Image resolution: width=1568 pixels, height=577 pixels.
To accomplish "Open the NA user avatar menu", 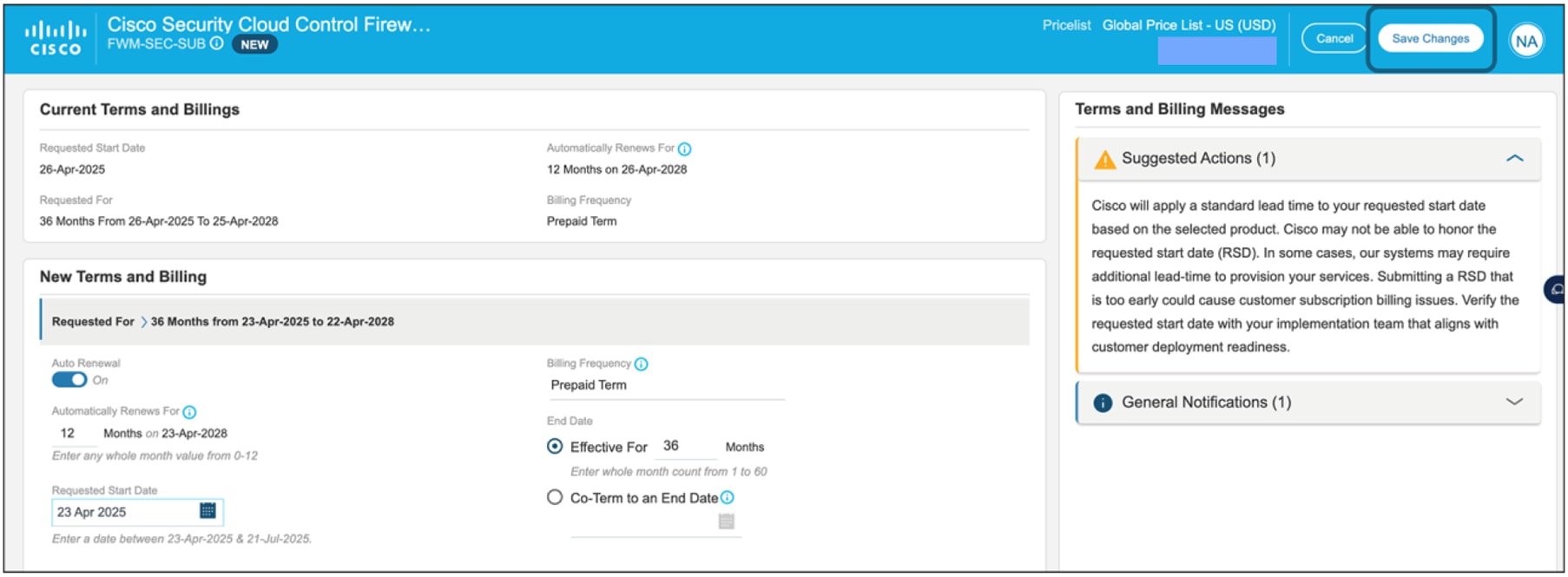I will [x=1525, y=40].
